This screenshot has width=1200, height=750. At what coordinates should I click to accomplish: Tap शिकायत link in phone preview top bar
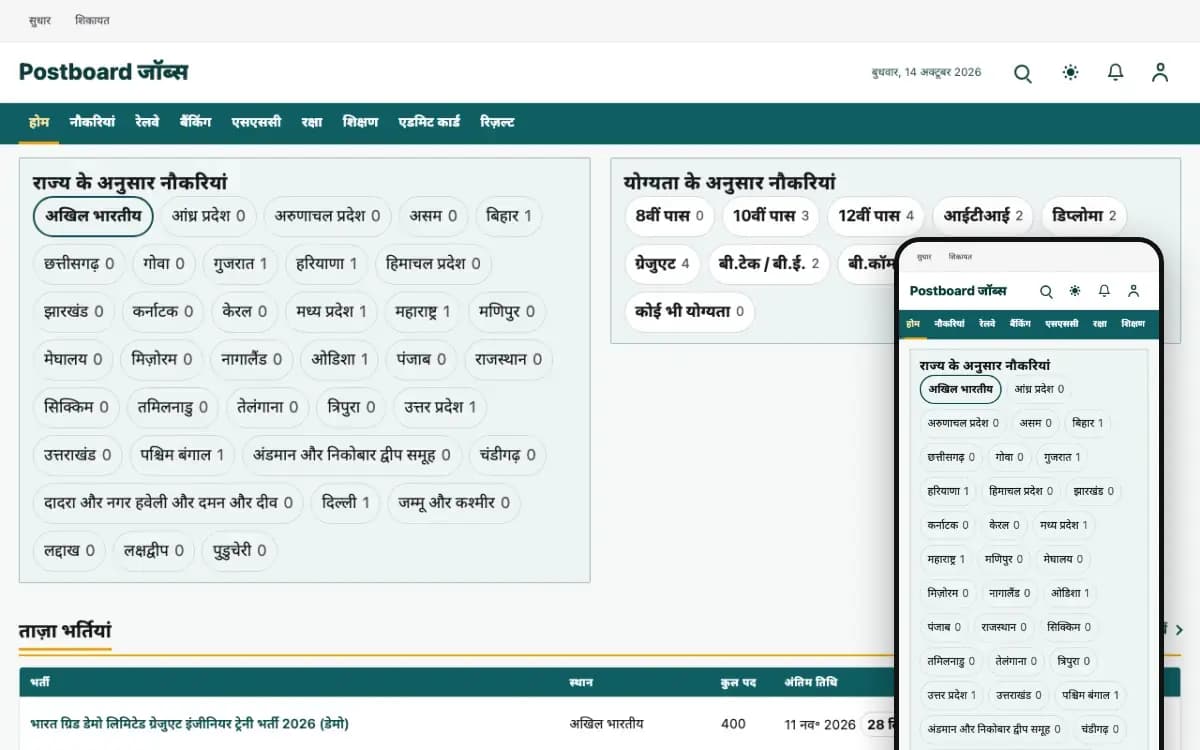(960, 257)
